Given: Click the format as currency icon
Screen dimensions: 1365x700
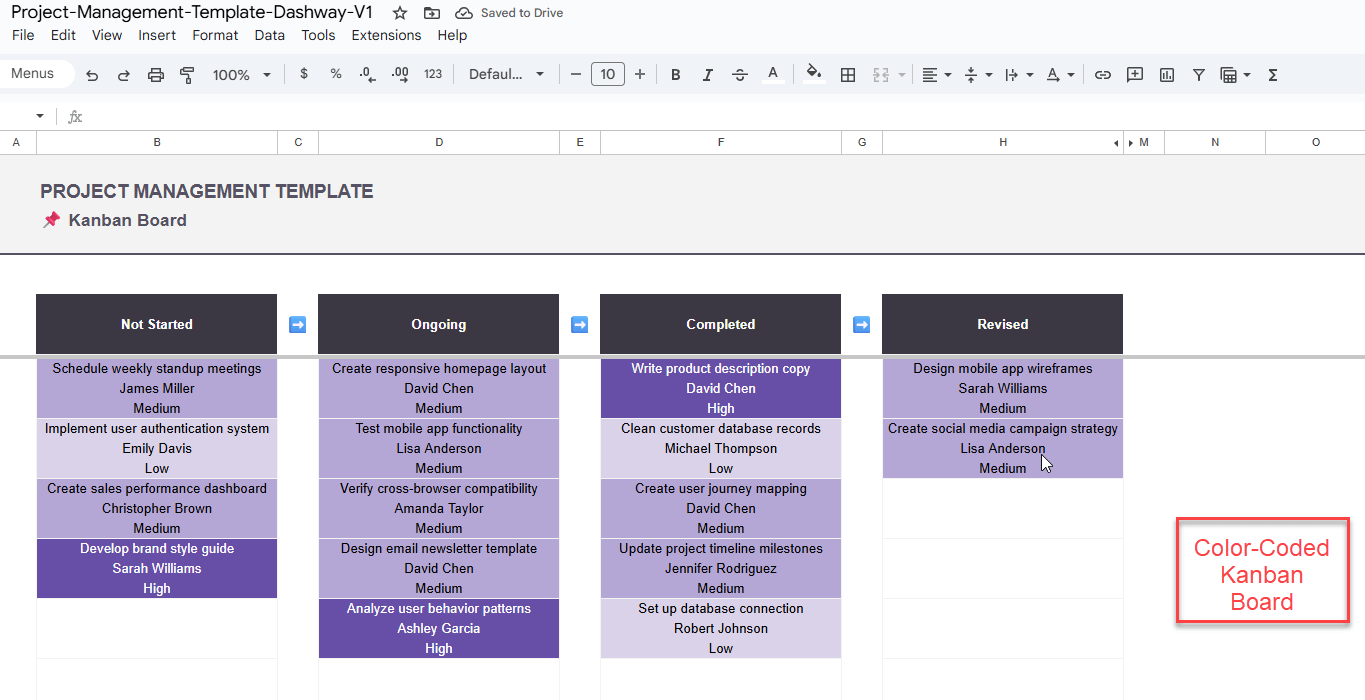Looking at the screenshot, I should pyautogui.click(x=304, y=74).
